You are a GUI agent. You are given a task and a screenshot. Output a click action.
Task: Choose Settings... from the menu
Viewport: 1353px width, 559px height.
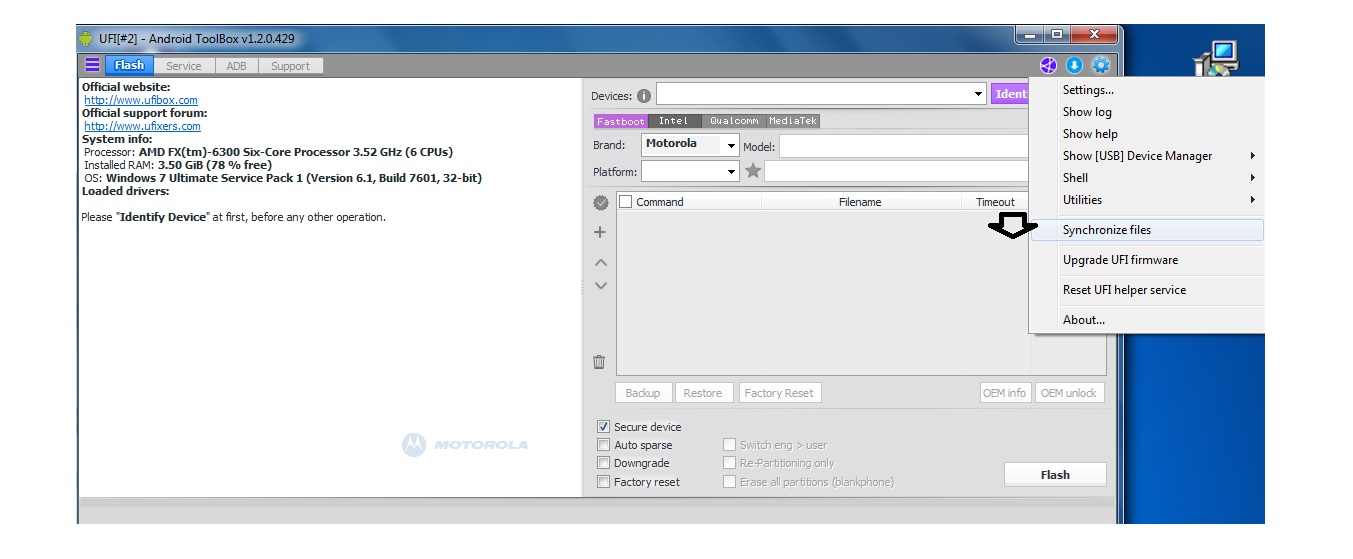(x=1147, y=90)
